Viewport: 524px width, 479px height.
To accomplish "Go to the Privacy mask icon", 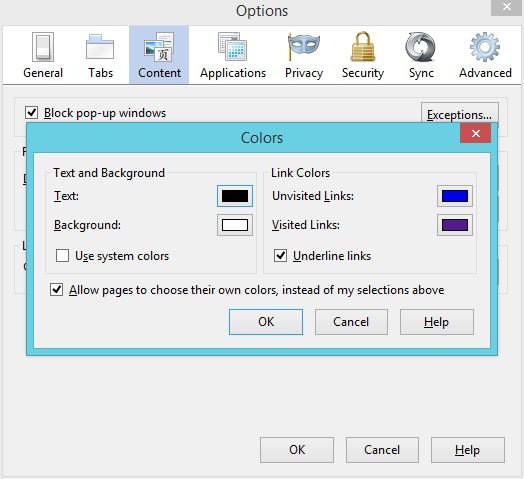I will coord(304,46).
